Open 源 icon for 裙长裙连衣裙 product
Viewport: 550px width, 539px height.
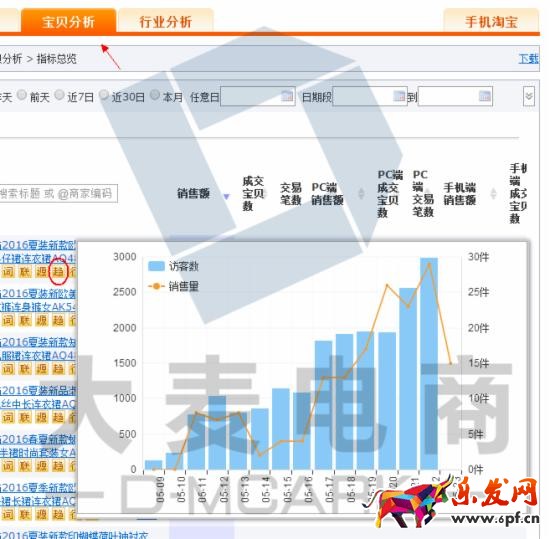tap(42, 514)
